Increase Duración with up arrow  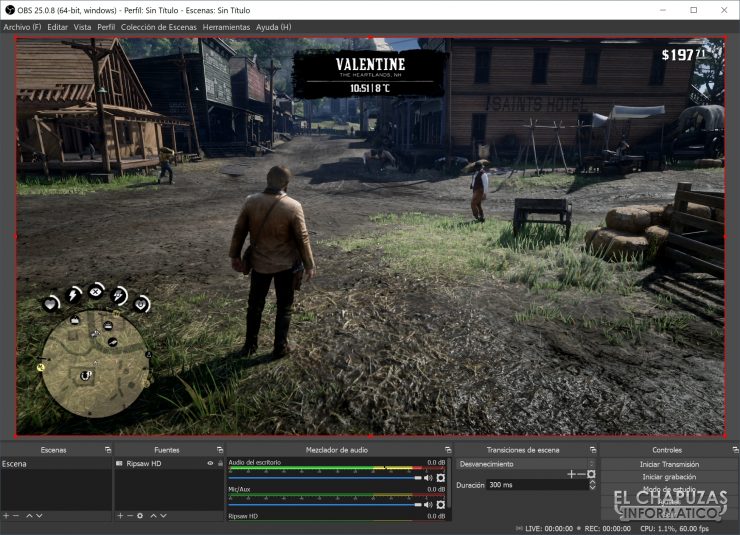click(592, 482)
